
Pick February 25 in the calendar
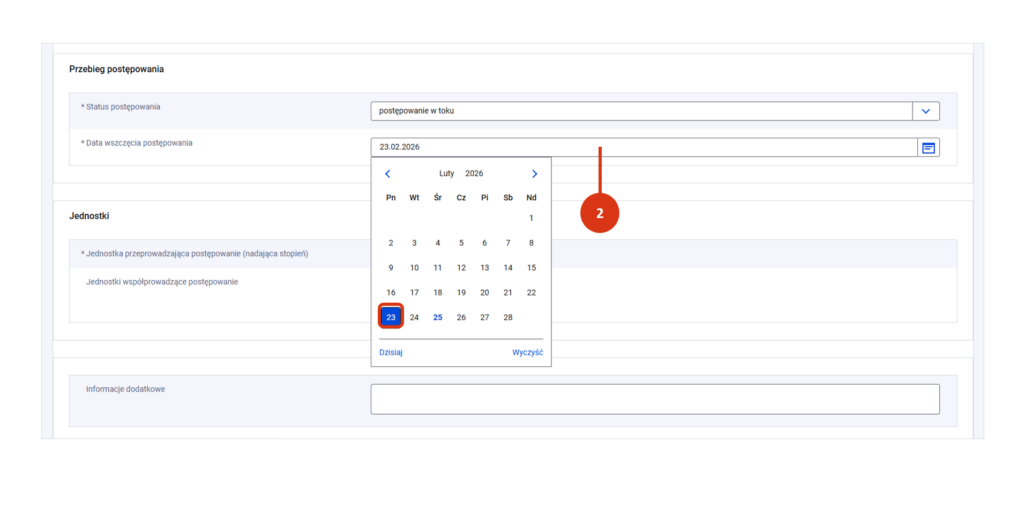click(437, 317)
